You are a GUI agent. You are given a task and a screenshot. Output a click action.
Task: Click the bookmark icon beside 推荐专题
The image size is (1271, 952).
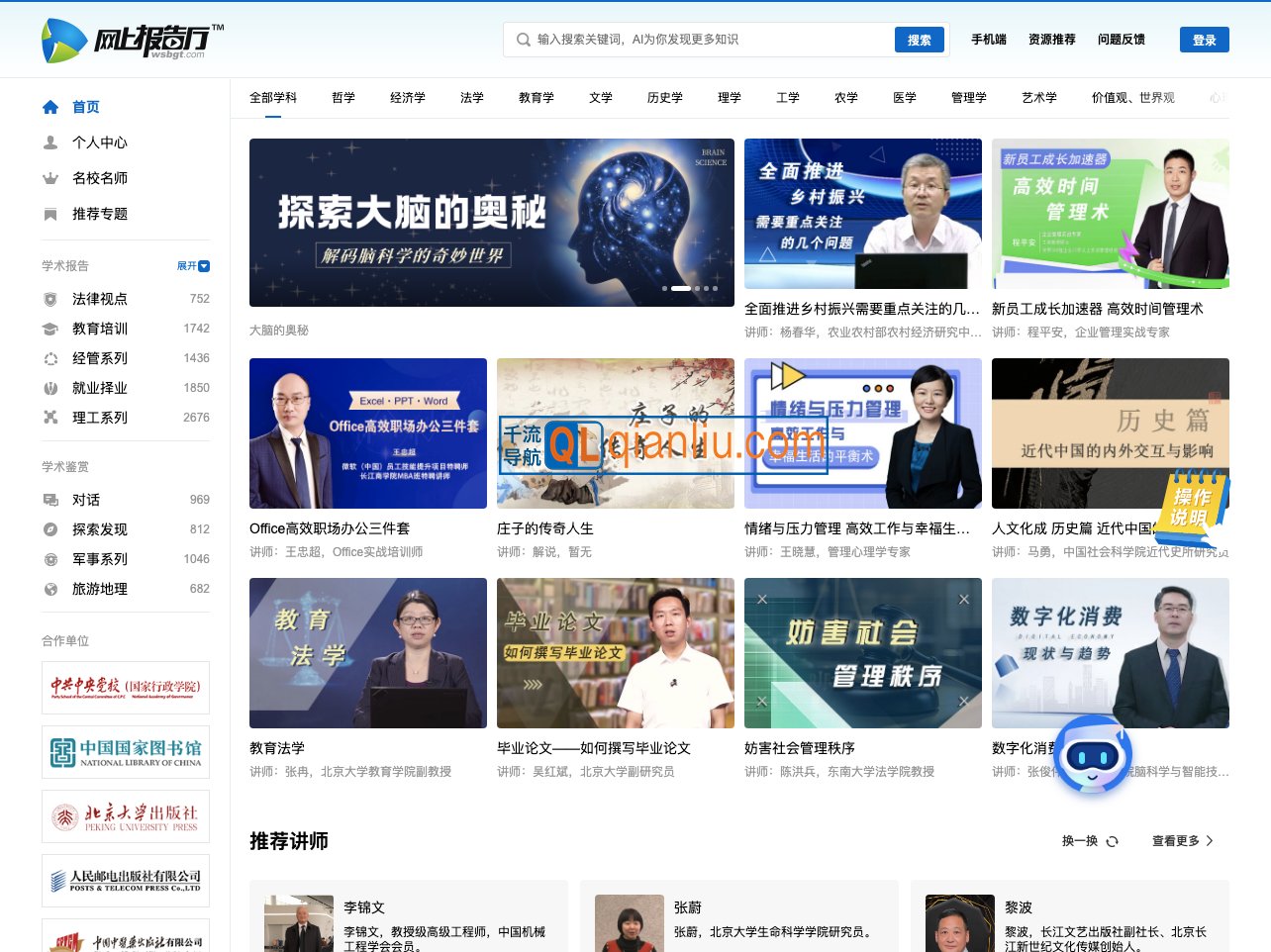(49, 214)
